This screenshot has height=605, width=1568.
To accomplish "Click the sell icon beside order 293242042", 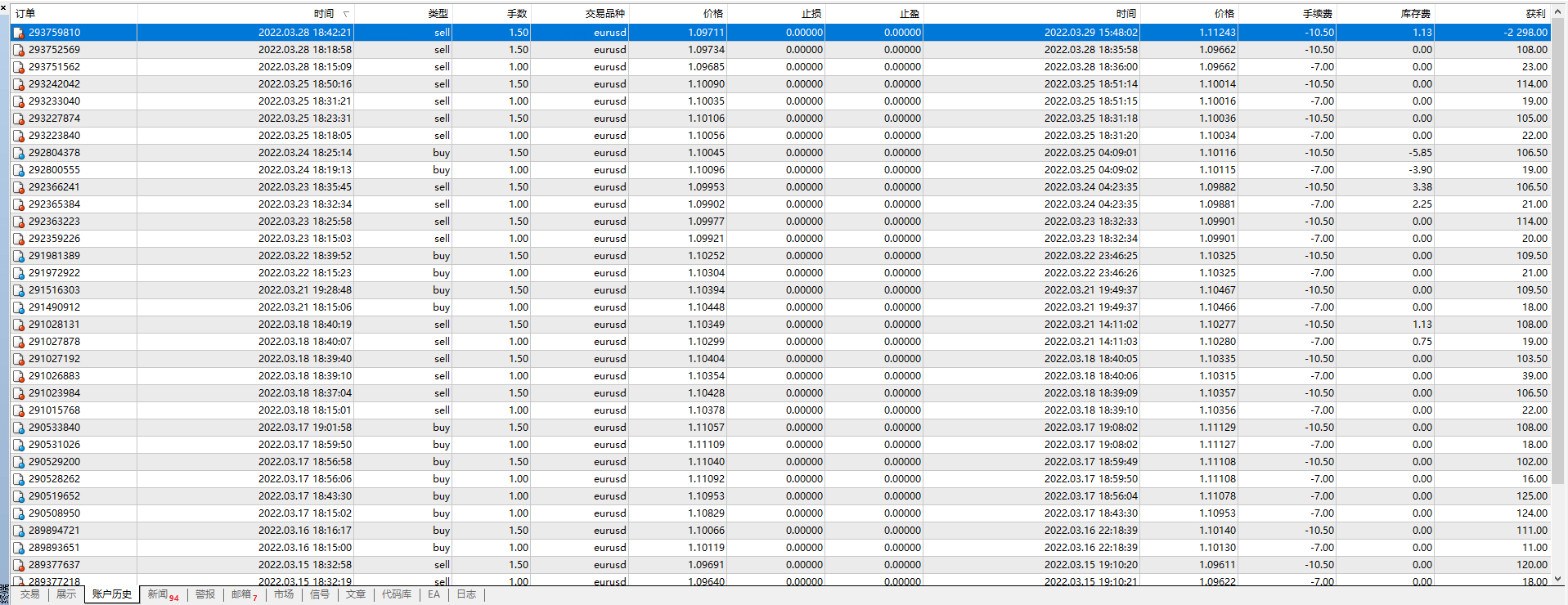I will click(19, 84).
